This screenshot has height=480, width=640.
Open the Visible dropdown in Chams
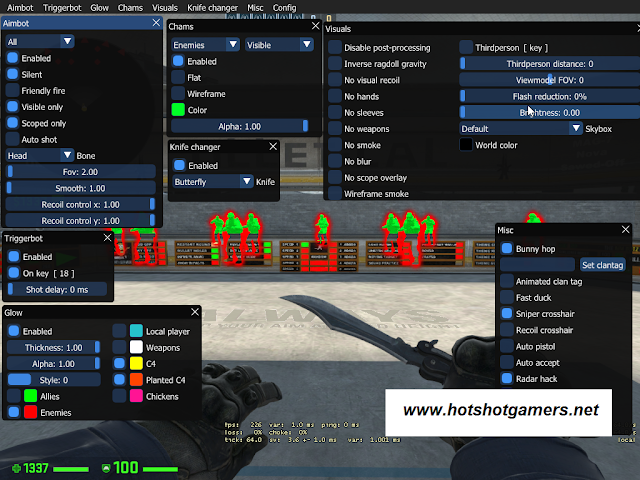coord(279,45)
